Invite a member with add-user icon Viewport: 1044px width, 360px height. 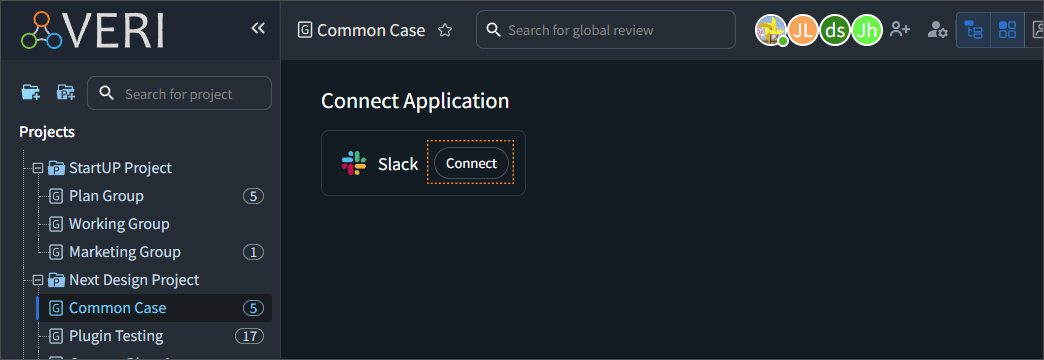[900, 29]
